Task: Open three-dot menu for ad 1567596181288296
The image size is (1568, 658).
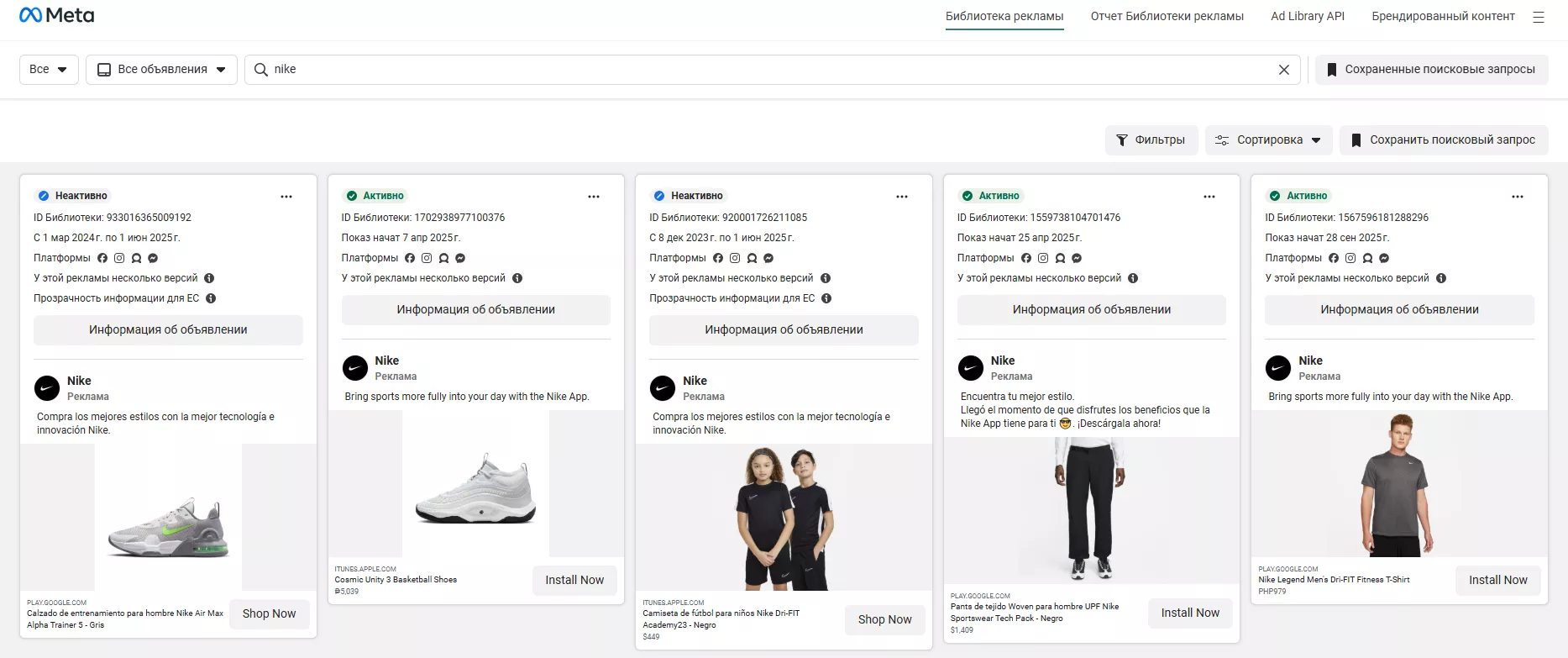Action: click(x=1518, y=197)
